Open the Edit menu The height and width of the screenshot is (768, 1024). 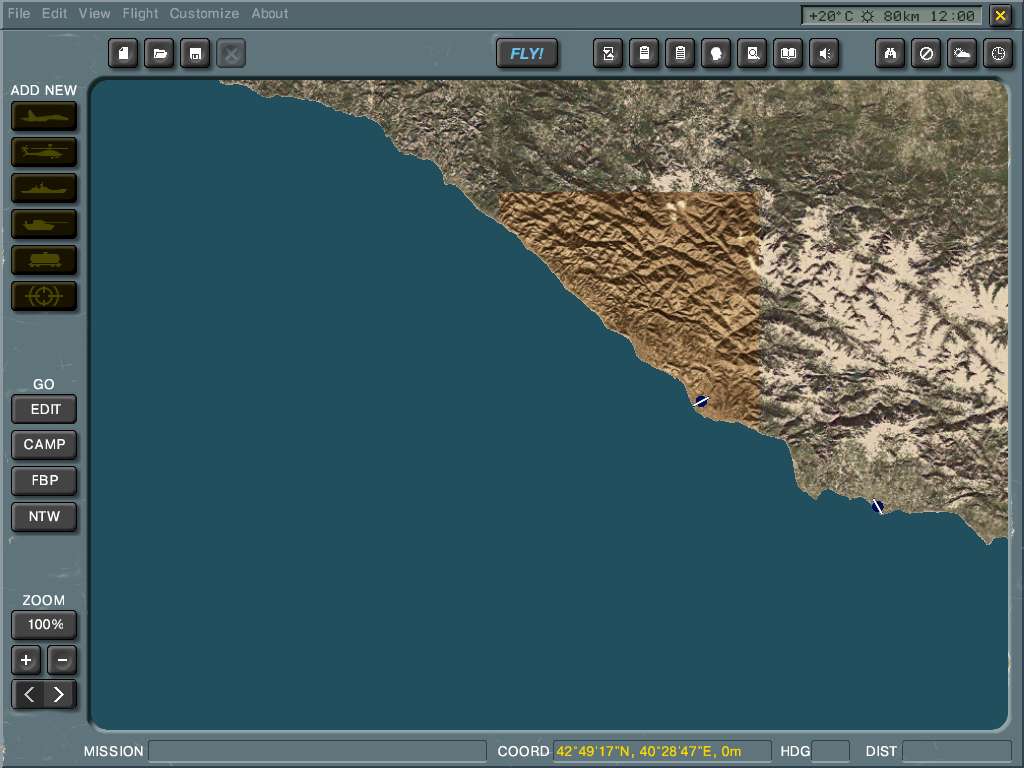pyautogui.click(x=54, y=13)
